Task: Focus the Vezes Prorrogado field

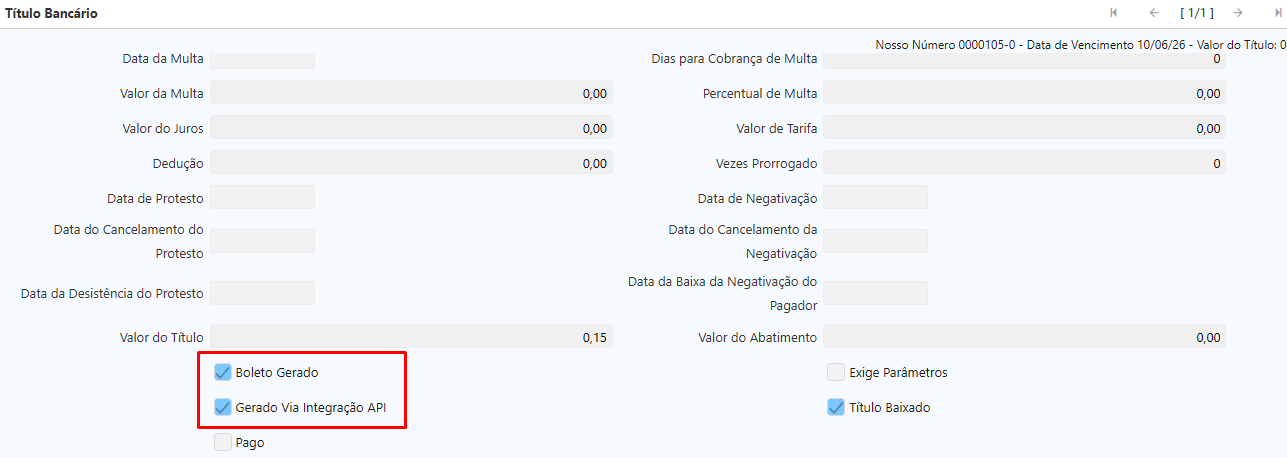Action: 1024,163
